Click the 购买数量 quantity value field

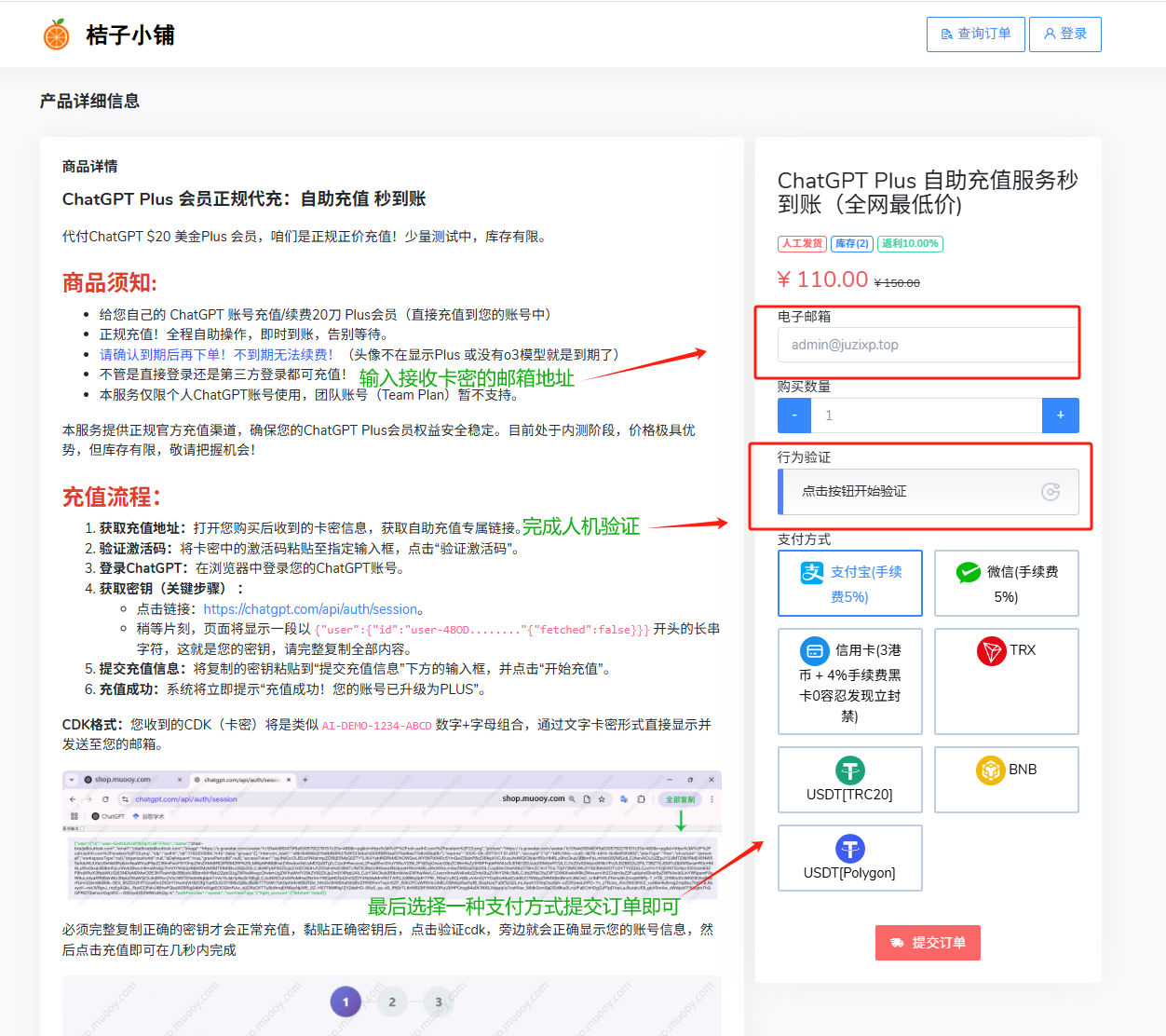927,416
